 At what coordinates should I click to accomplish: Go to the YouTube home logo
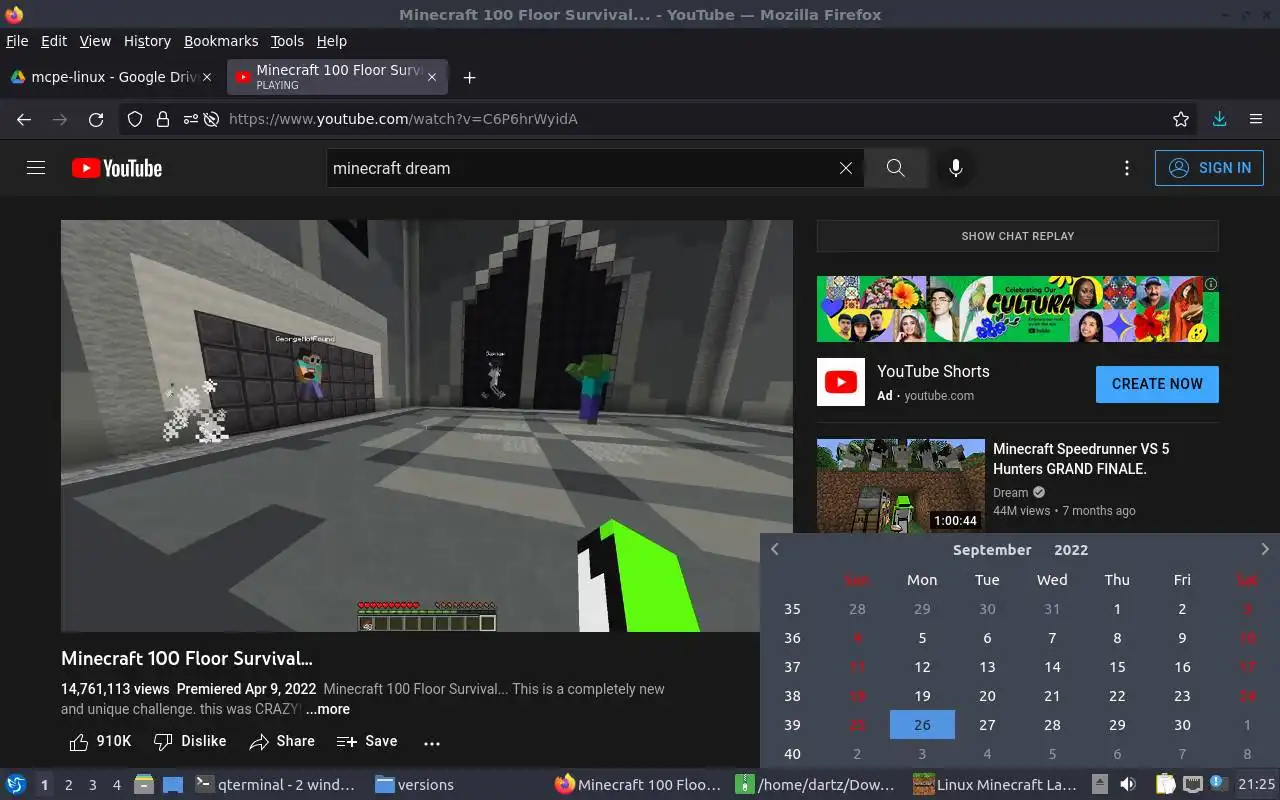point(117,168)
